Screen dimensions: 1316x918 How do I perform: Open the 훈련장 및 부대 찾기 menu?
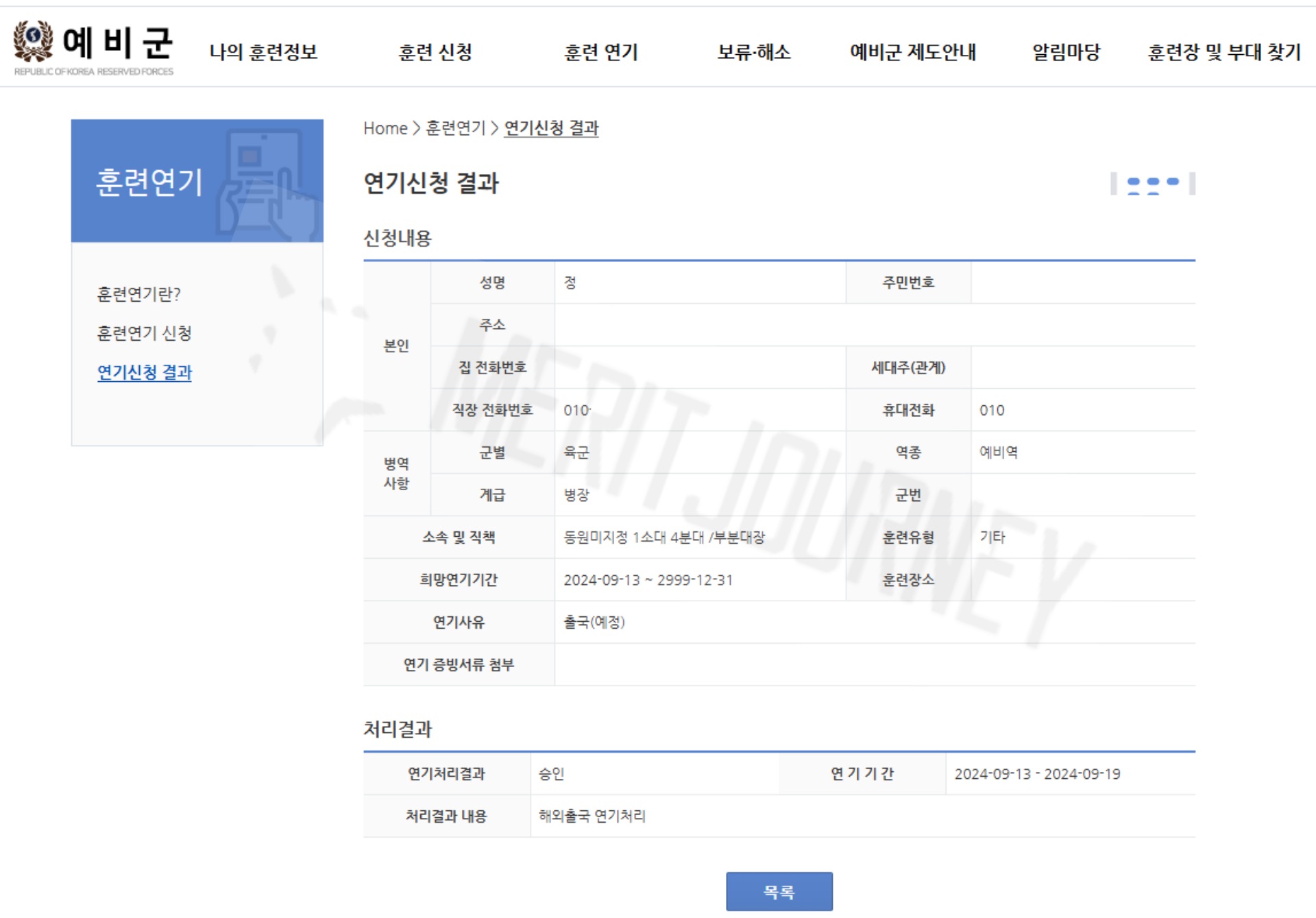pyautogui.click(x=1224, y=52)
